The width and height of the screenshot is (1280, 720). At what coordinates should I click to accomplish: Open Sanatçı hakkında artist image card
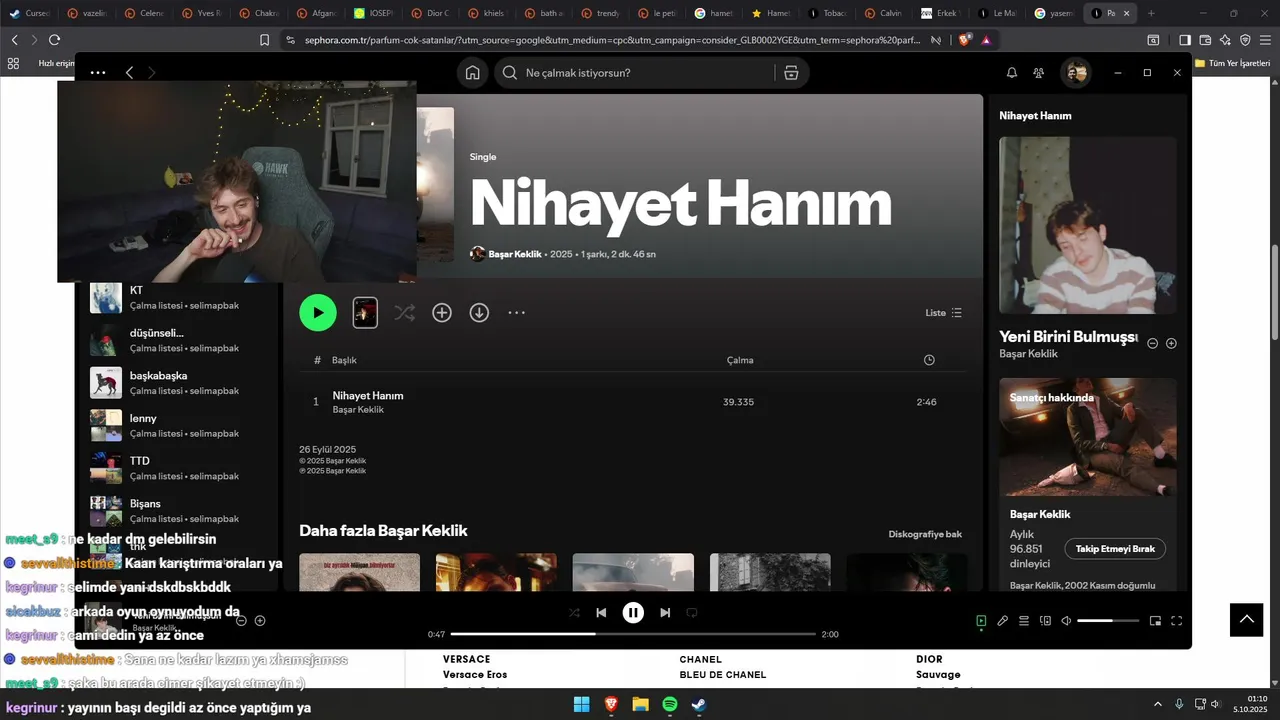pyautogui.click(x=1088, y=437)
